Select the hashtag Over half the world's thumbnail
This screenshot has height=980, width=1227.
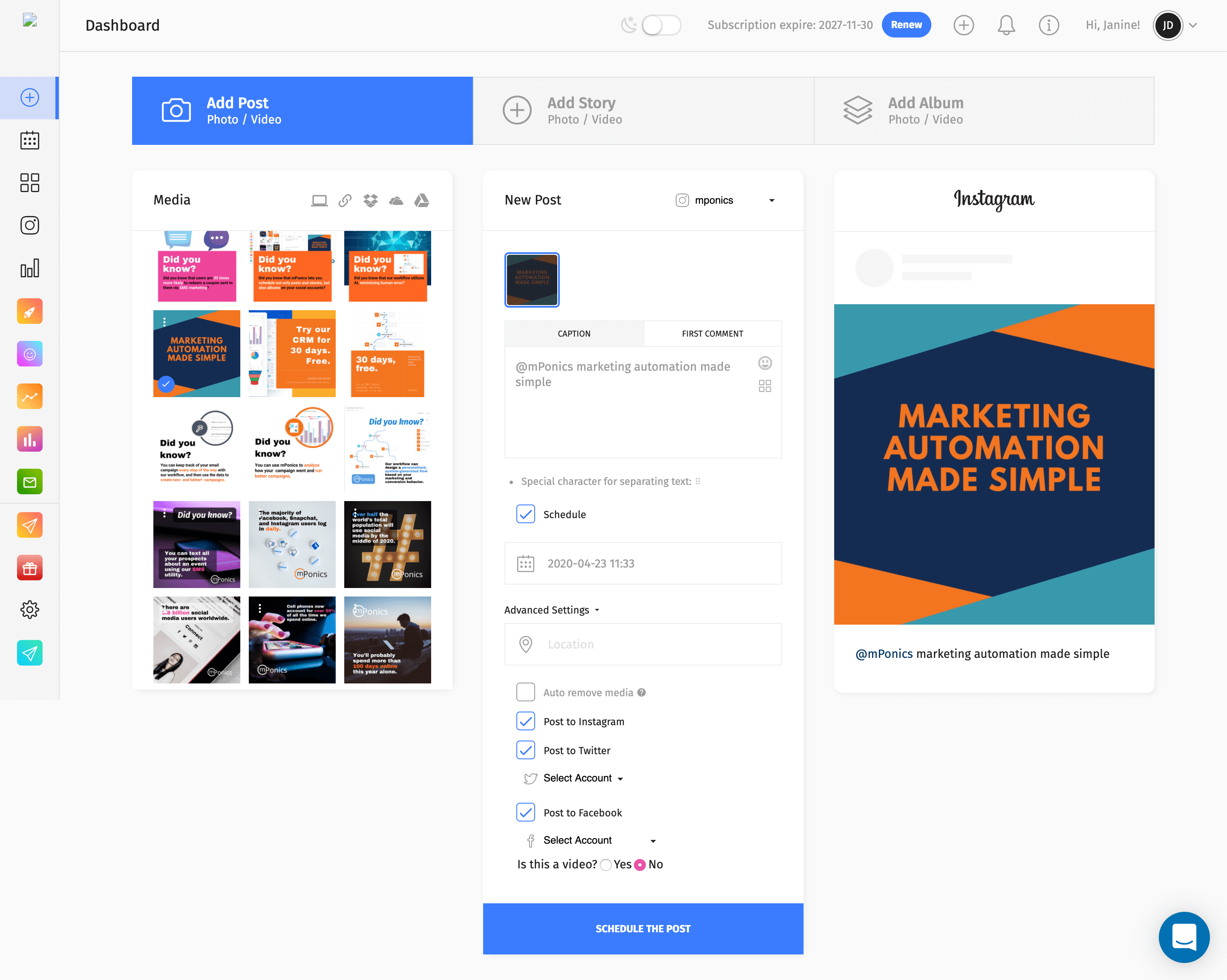388,544
